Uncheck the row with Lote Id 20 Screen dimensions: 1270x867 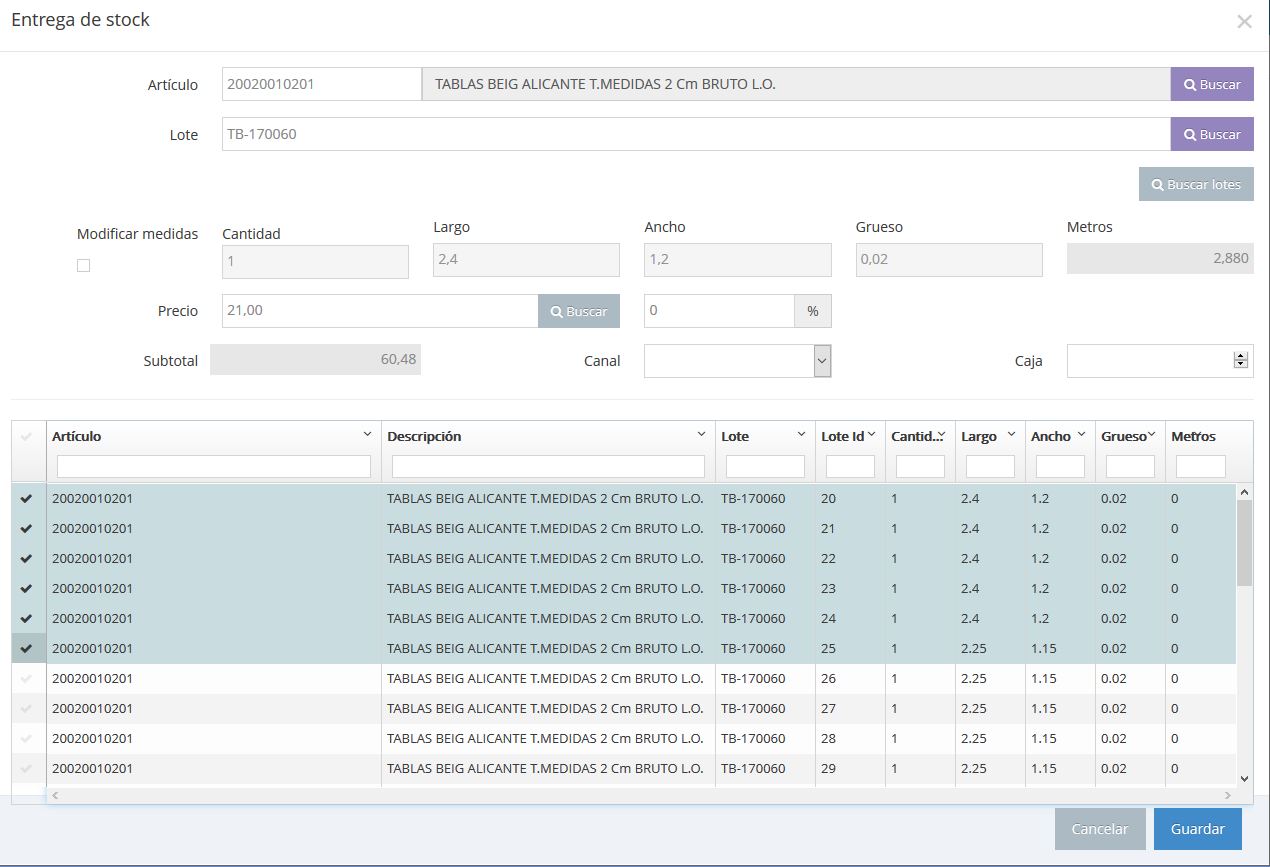click(x=27, y=498)
